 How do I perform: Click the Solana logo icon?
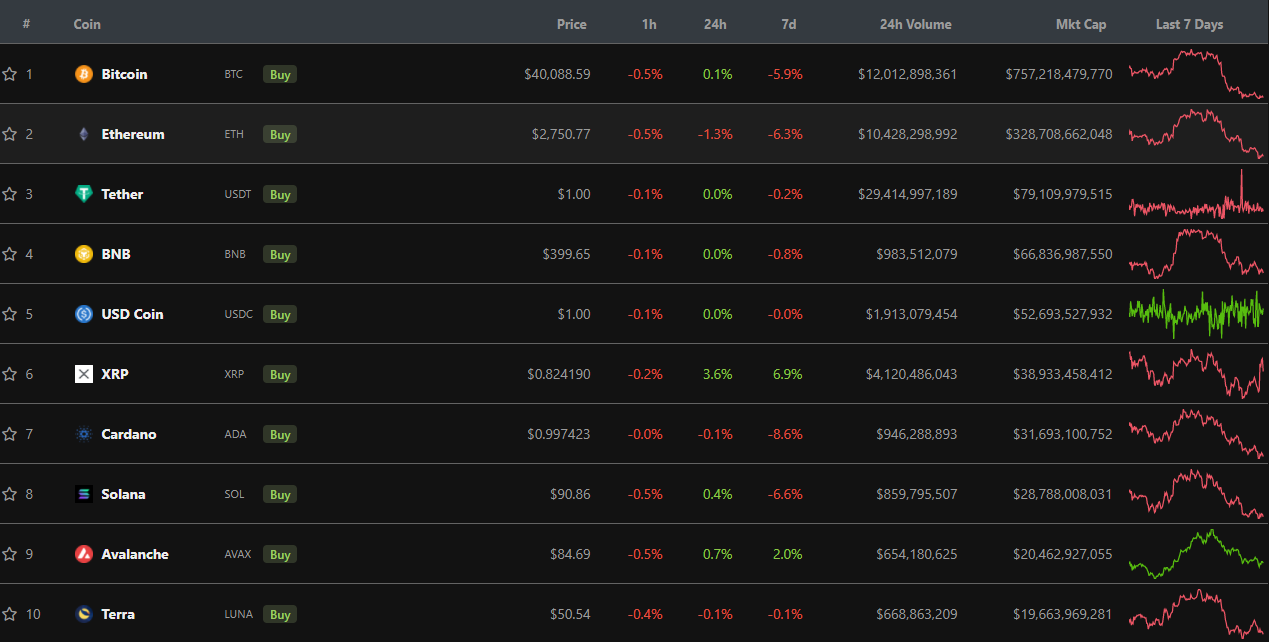point(84,494)
